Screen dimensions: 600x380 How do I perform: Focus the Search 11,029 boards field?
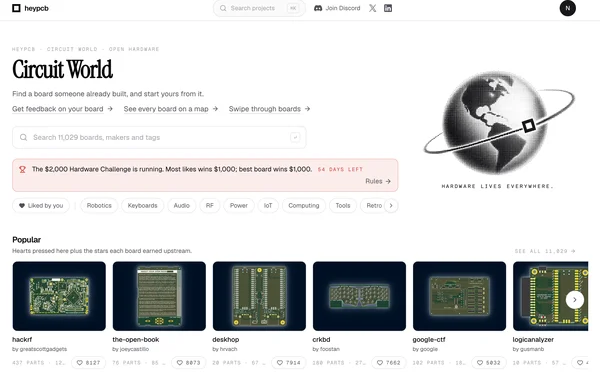159,137
